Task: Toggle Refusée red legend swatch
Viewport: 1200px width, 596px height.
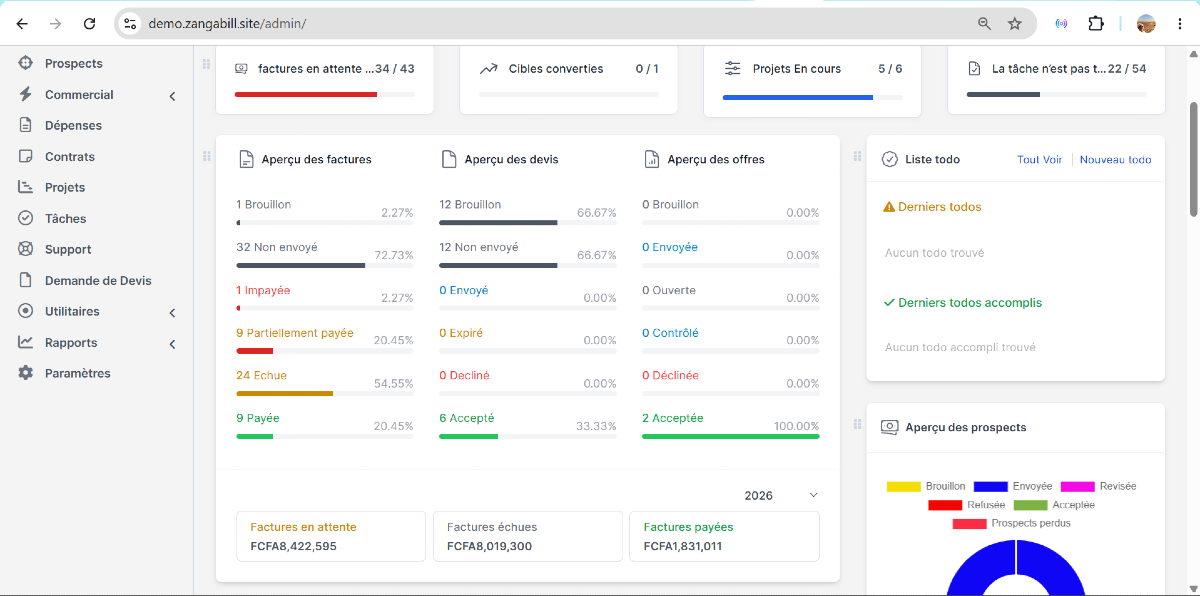Action: point(945,505)
